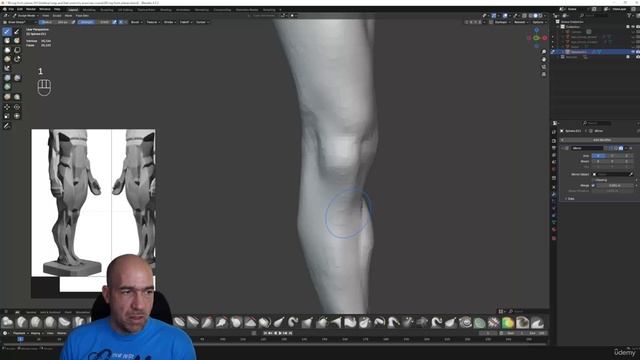Open the Face Sets menu in viewport header

click(82, 16)
